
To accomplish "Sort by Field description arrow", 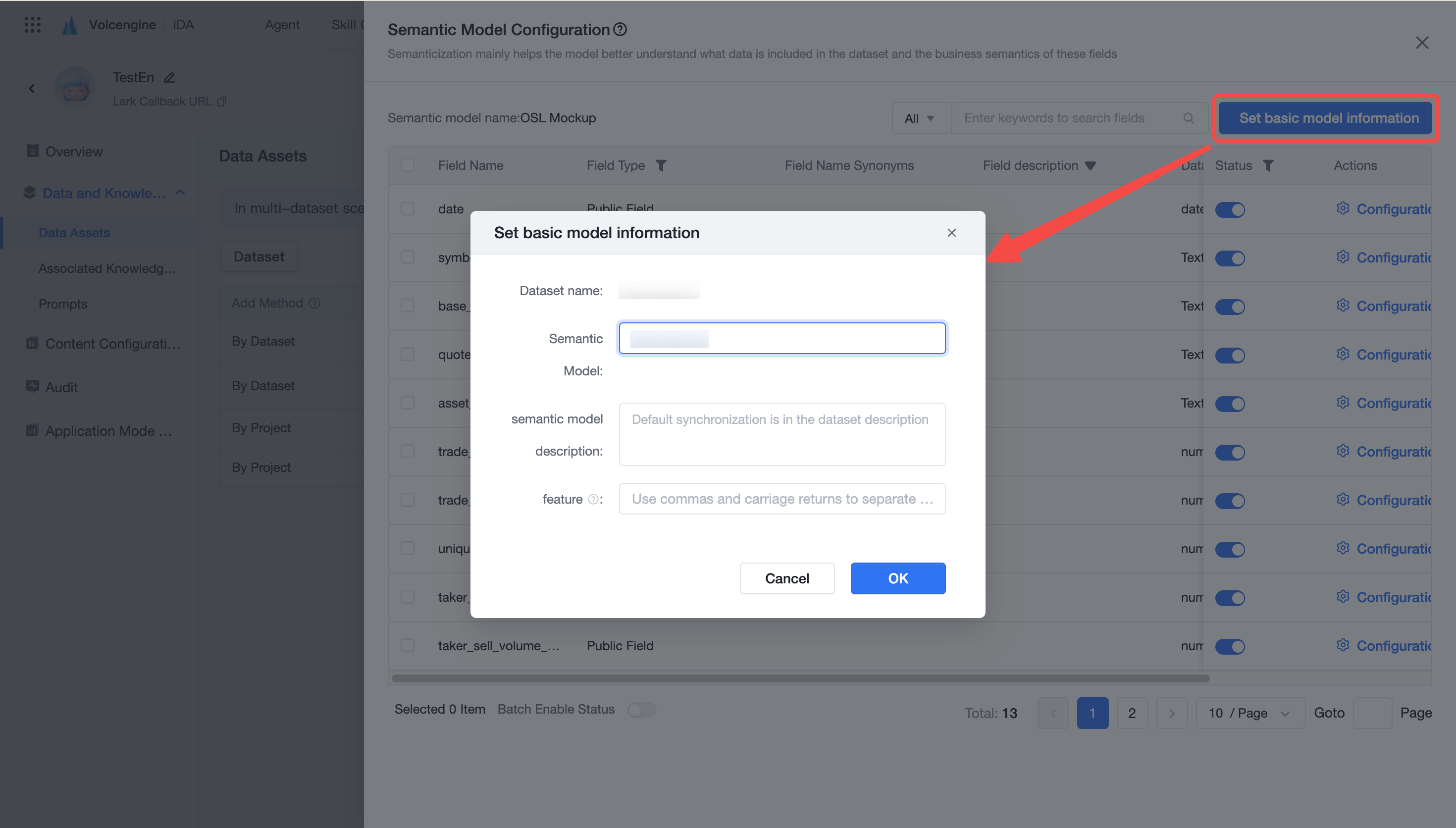I will (x=1090, y=166).
